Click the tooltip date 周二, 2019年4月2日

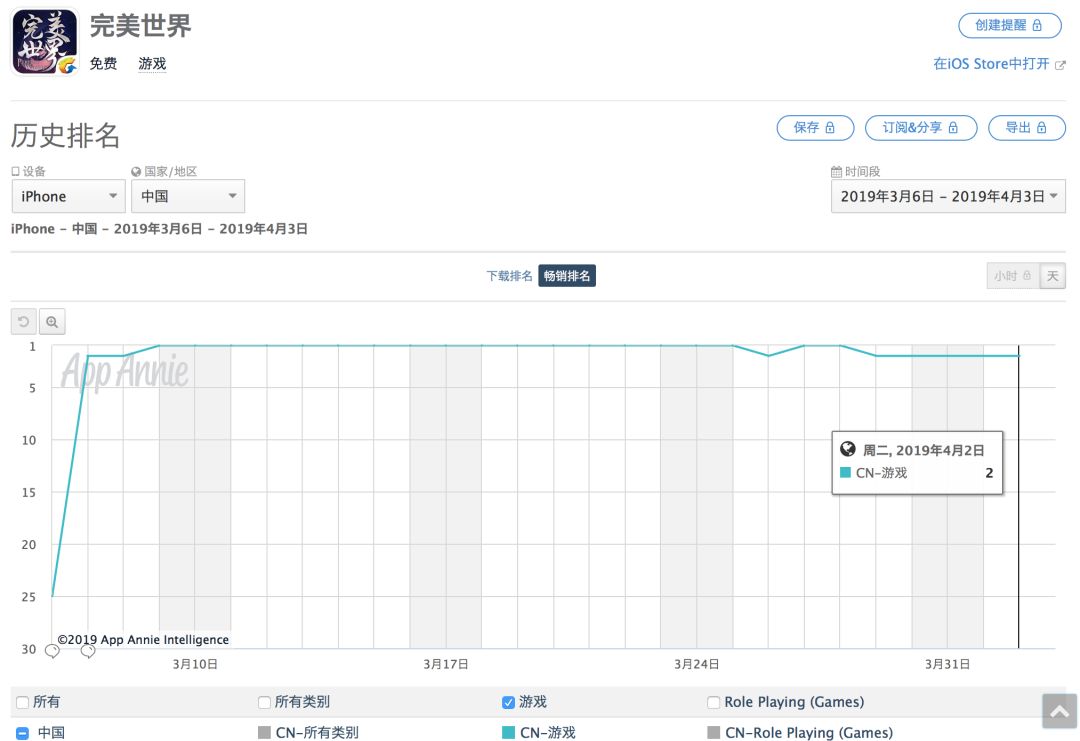(923, 450)
